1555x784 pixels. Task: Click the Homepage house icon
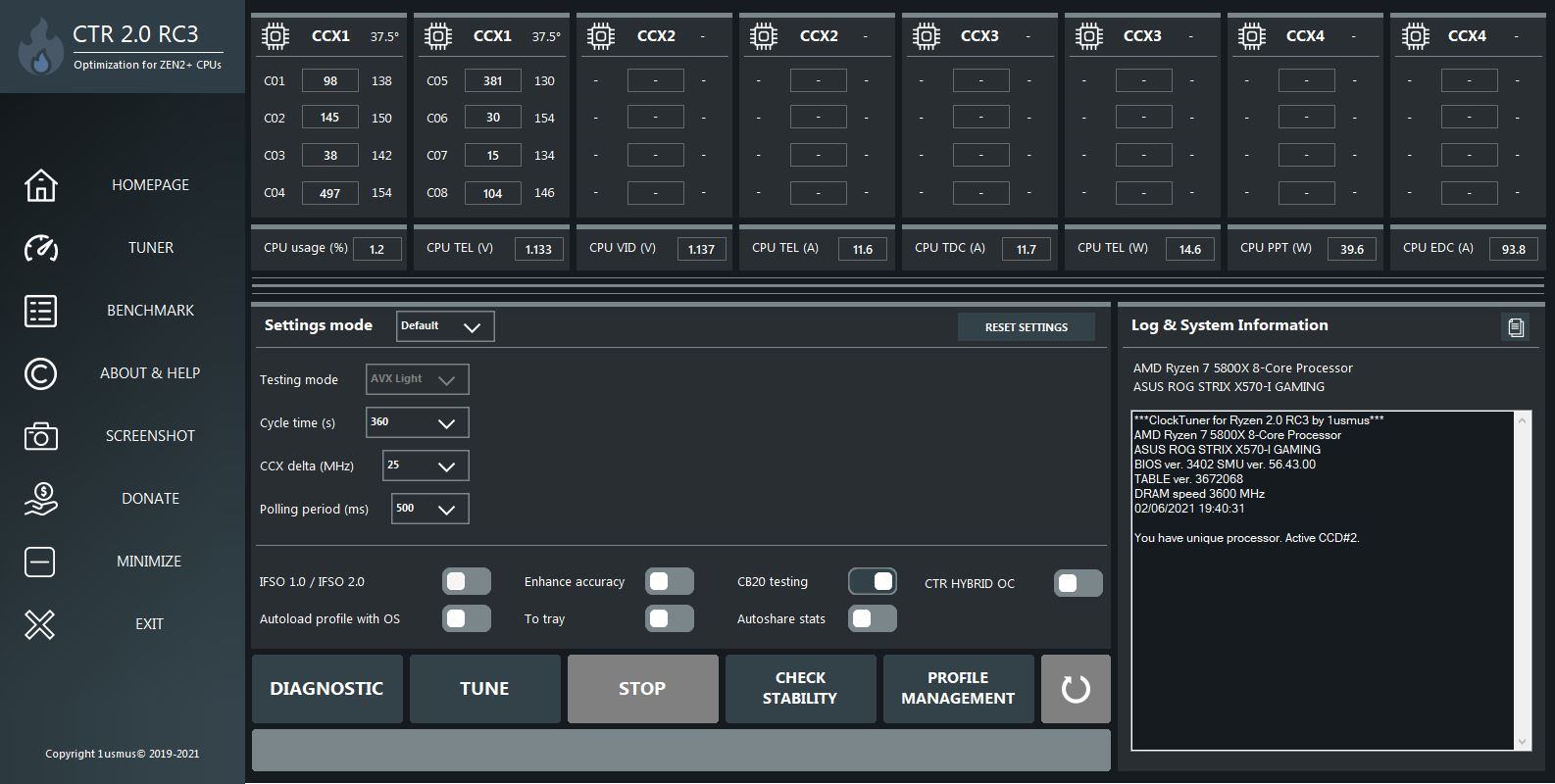tap(40, 185)
